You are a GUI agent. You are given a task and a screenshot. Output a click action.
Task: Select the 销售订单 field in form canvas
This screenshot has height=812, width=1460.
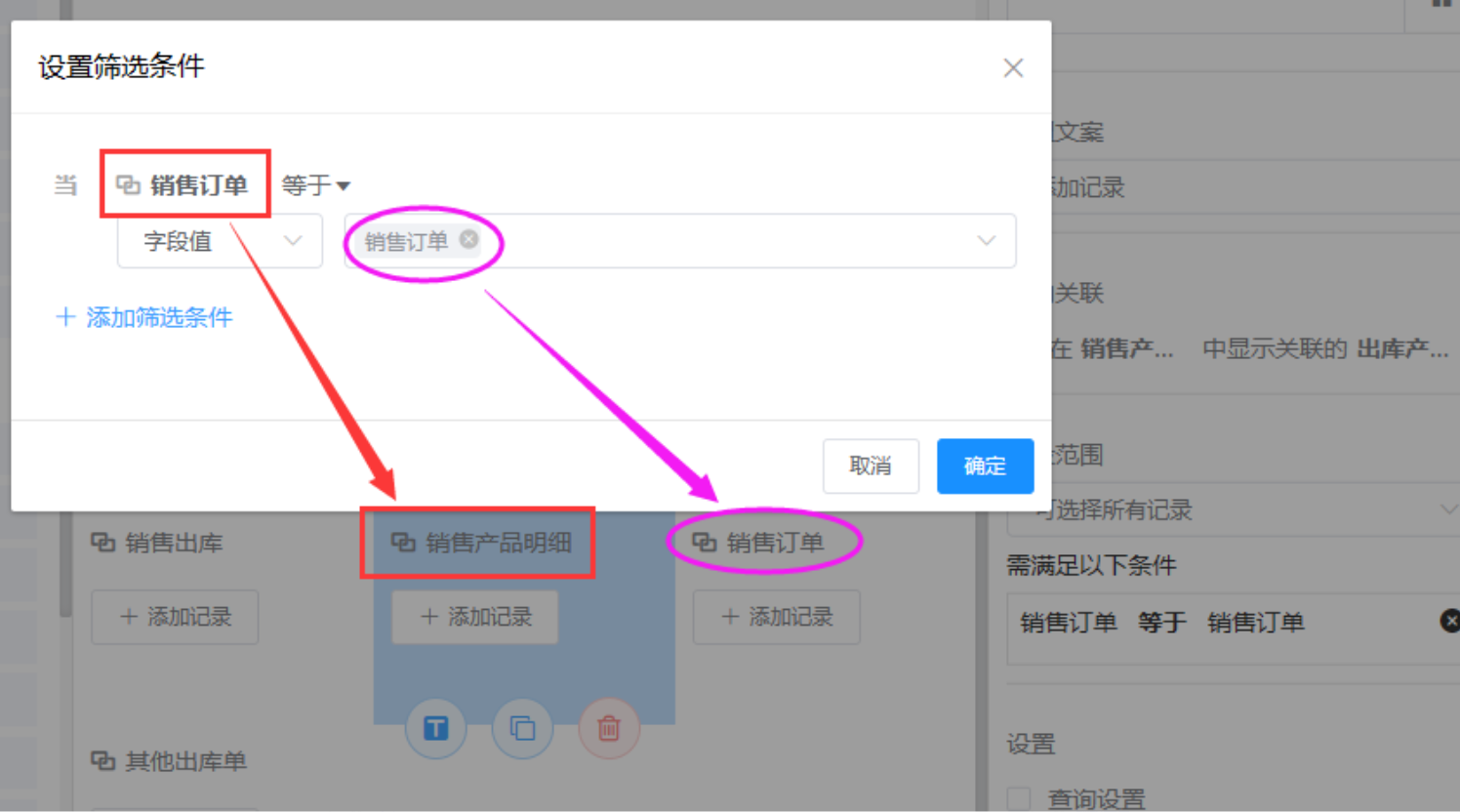(775, 543)
